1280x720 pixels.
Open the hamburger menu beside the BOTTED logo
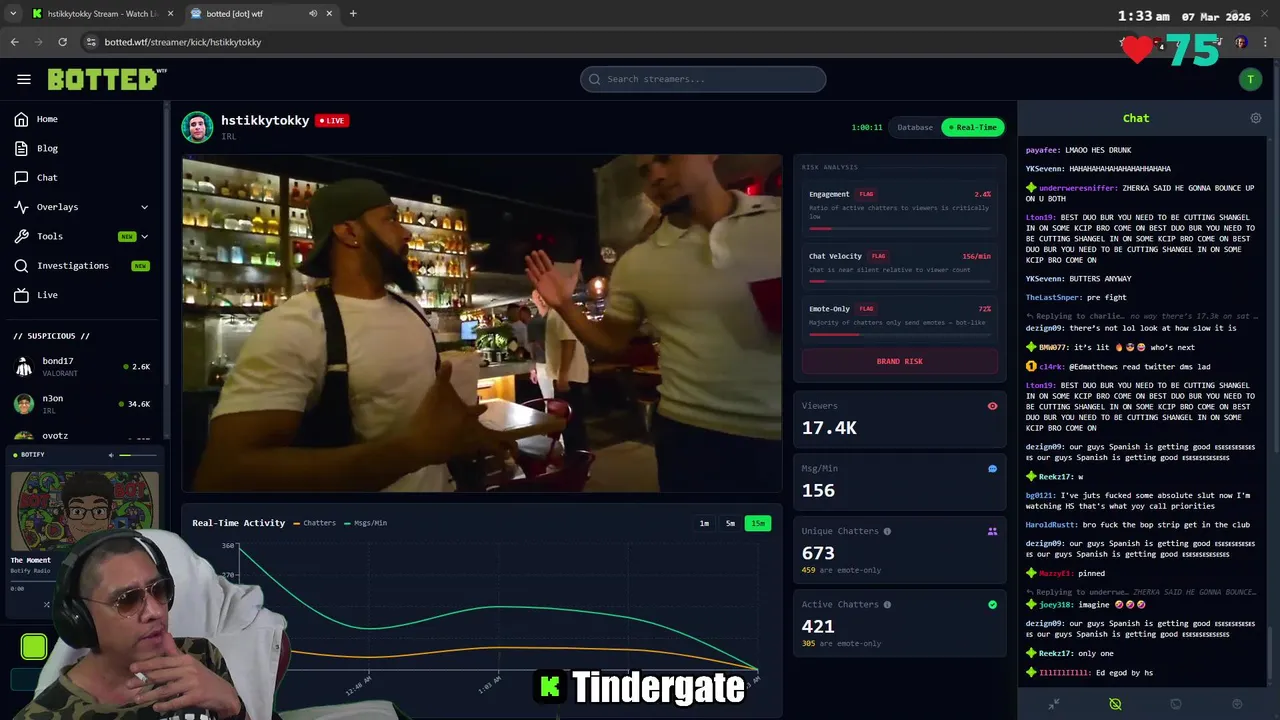(24, 79)
